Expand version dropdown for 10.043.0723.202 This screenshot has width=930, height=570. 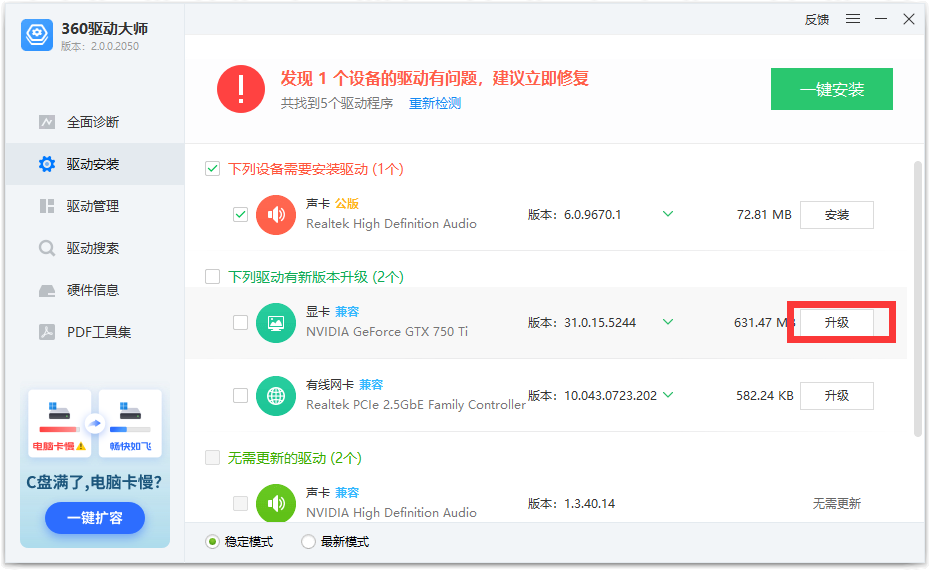pyautogui.click(x=668, y=395)
